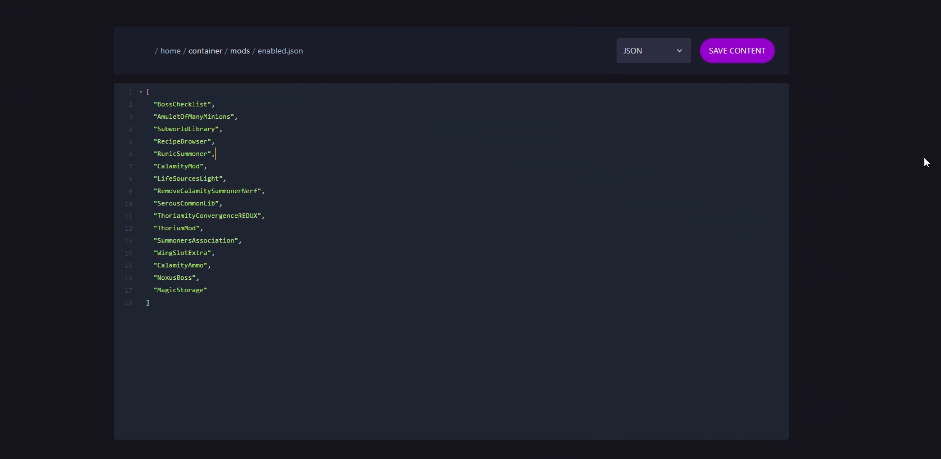941x459 pixels.
Task: Click the "LifeSourcesLight" entry
Action: (x=190, y=179)
